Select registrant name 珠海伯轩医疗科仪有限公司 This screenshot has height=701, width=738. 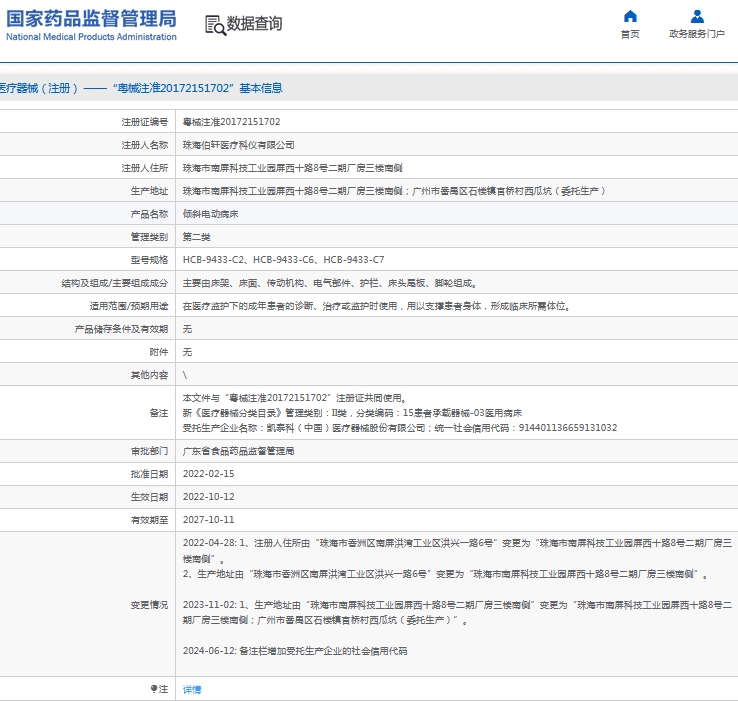coord(239,145)
